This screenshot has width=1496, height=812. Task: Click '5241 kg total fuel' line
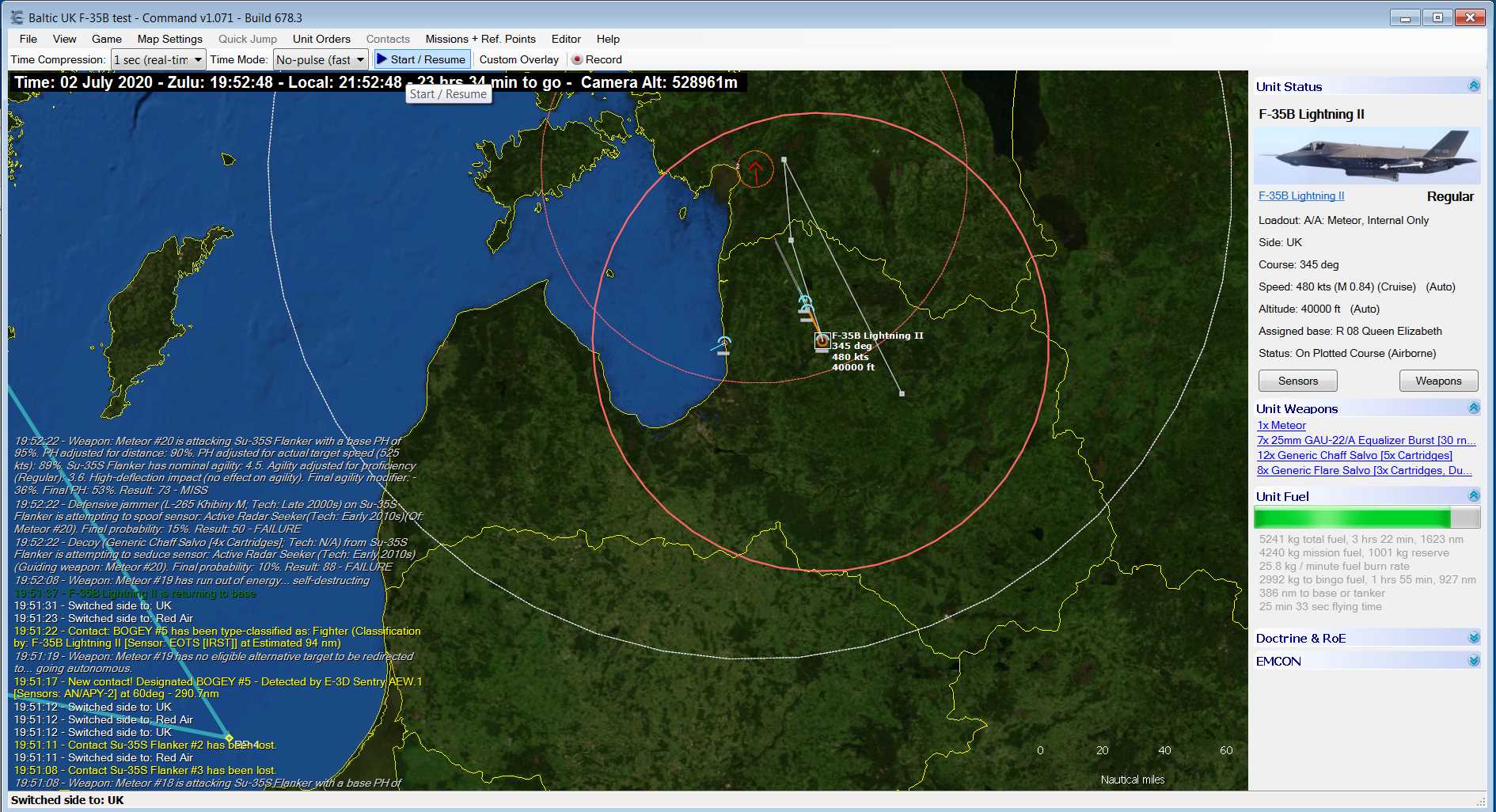coord(1361,539)
